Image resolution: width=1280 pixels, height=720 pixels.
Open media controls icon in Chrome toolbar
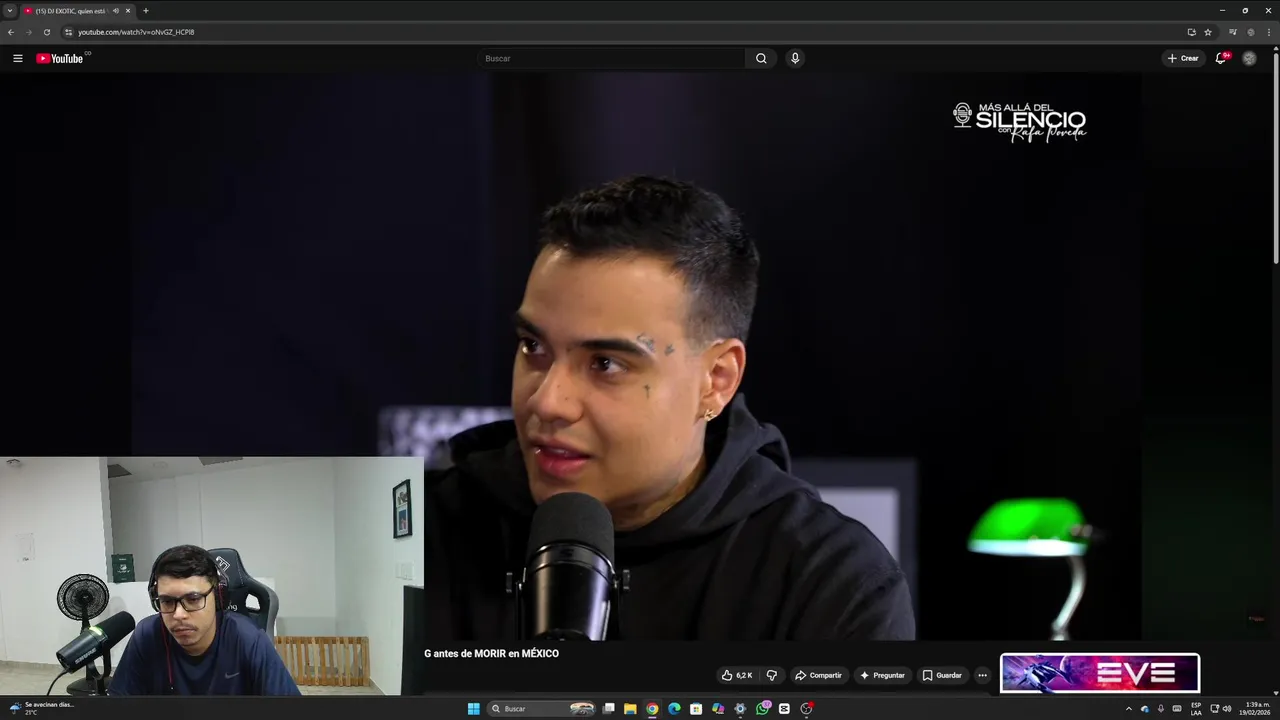pyautogui.click(x=1233, y=32)
